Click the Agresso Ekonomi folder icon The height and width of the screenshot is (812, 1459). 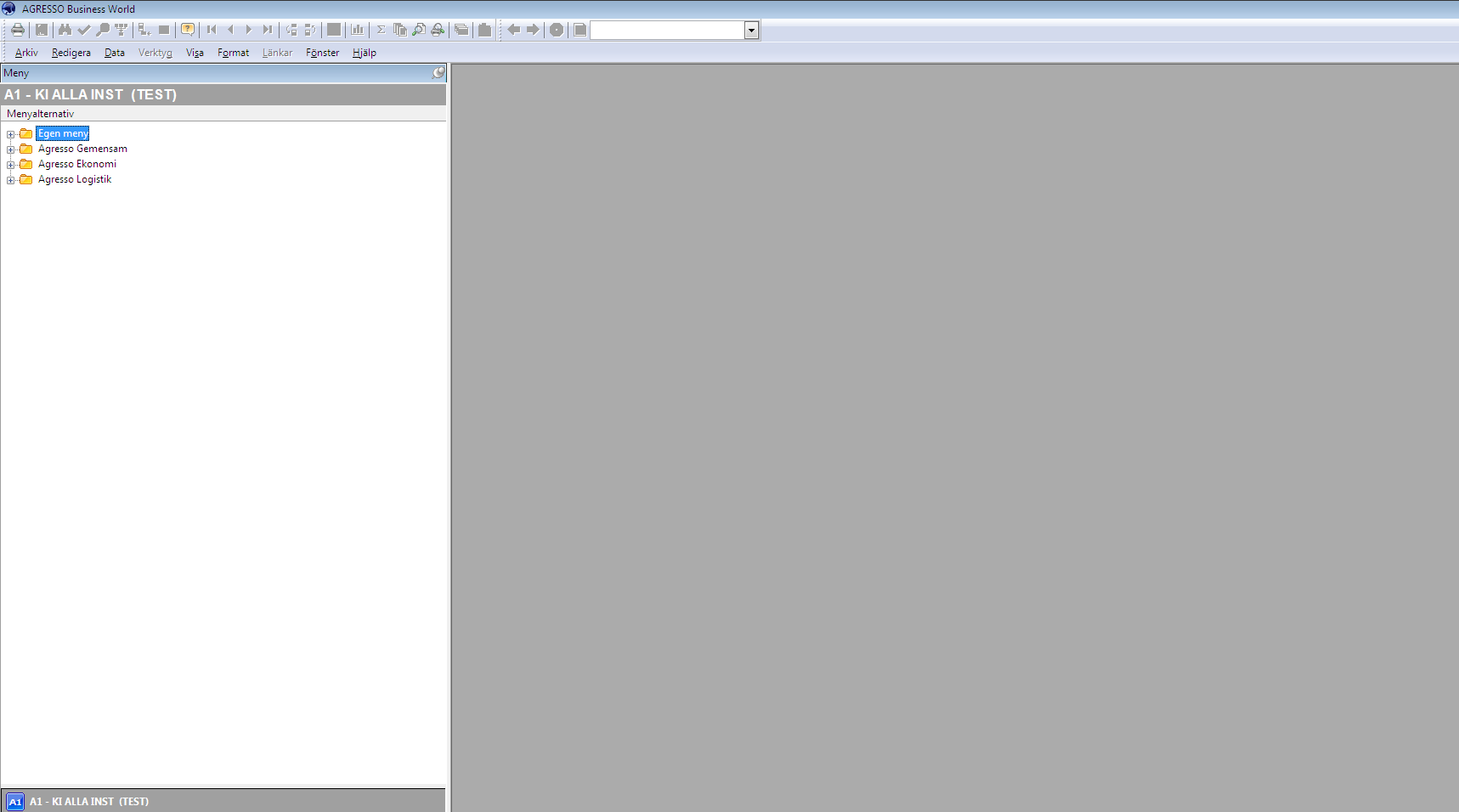(26, 164)
